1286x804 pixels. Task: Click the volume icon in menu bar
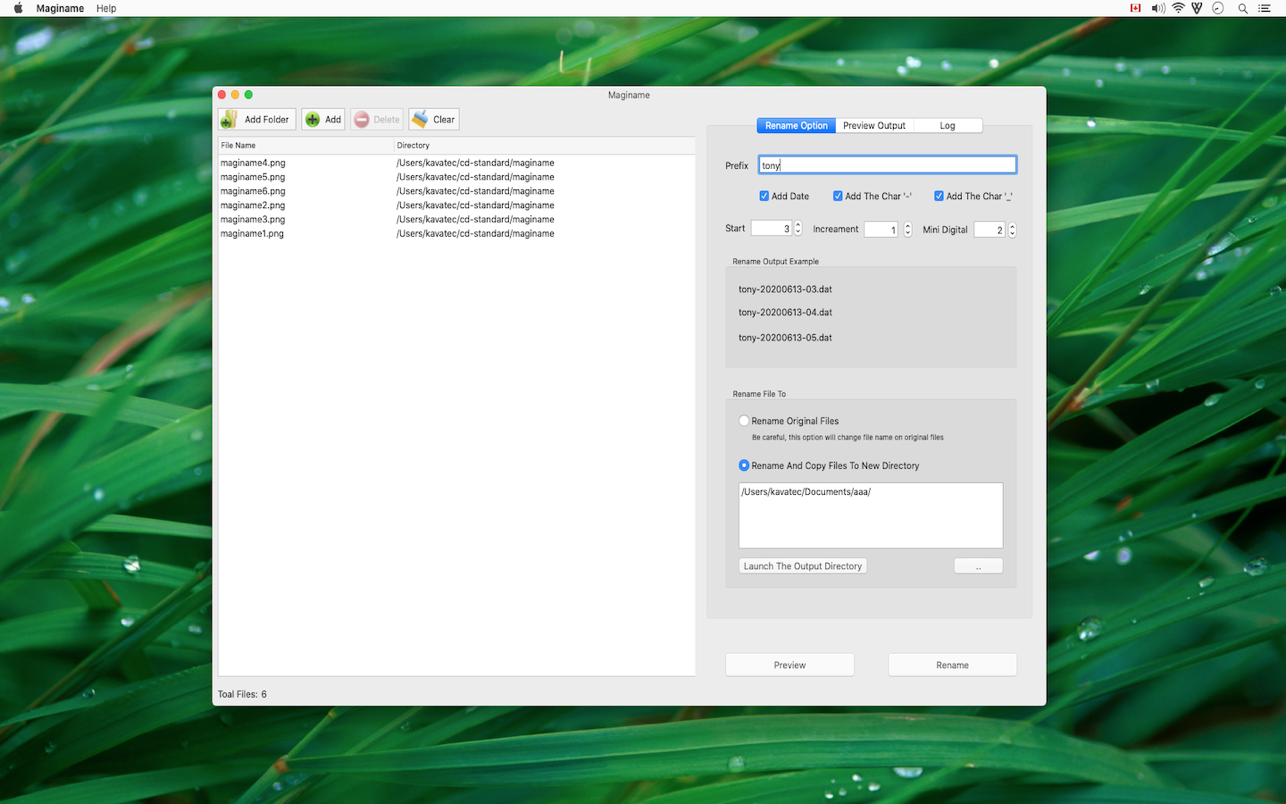[x=1157, y=8]
